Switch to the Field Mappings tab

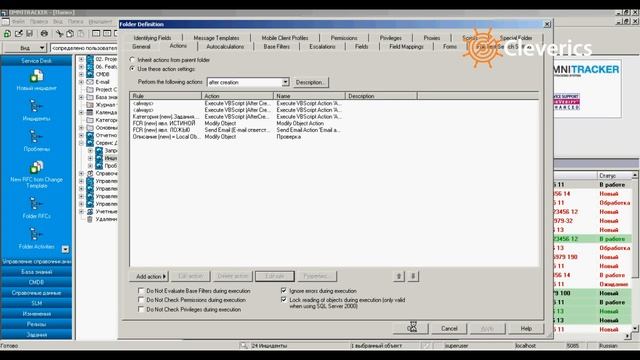[406, 47]
